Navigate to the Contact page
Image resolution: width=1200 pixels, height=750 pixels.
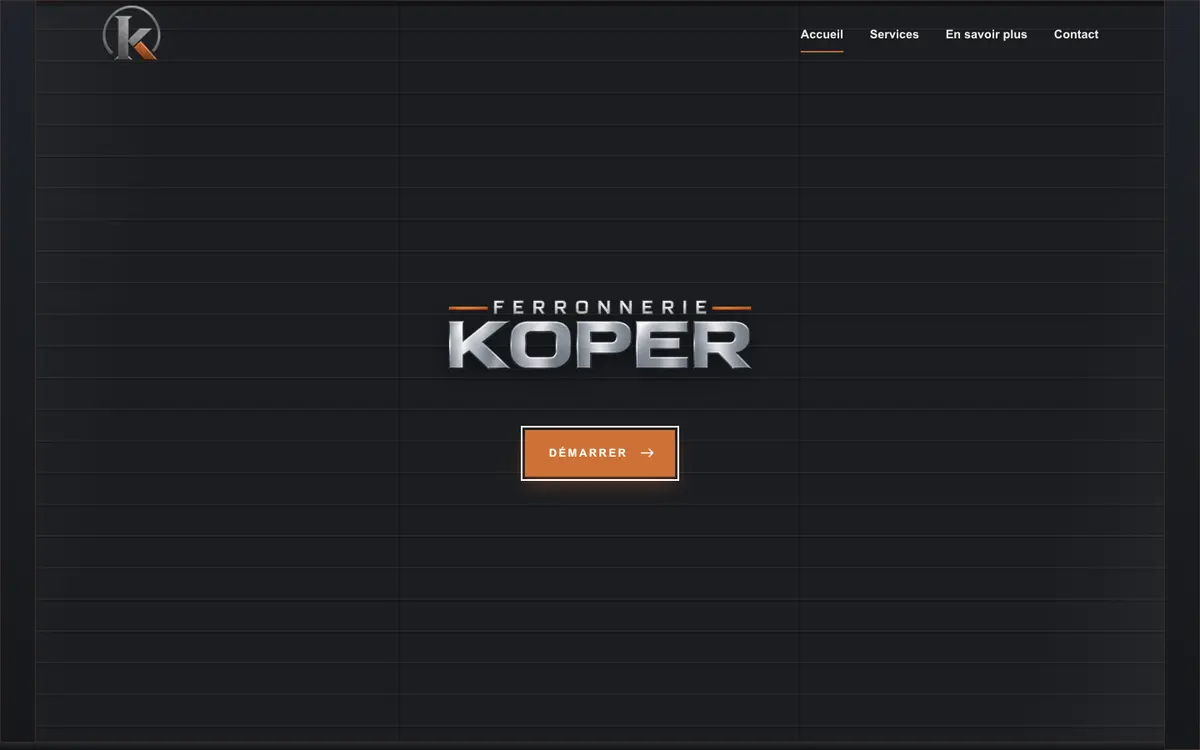coord(1076,34)
